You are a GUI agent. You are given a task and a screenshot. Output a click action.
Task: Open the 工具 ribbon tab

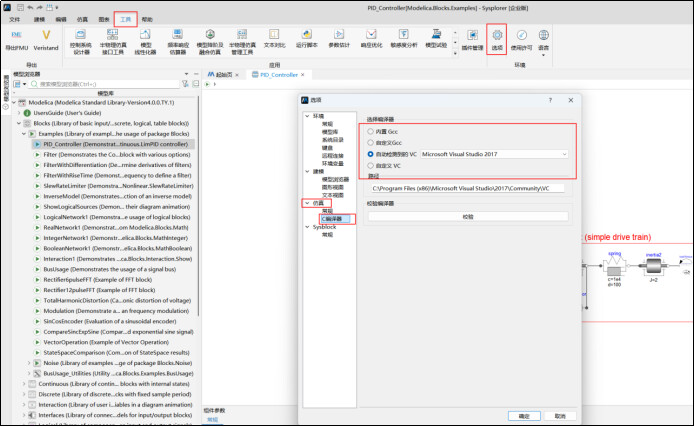126,20
